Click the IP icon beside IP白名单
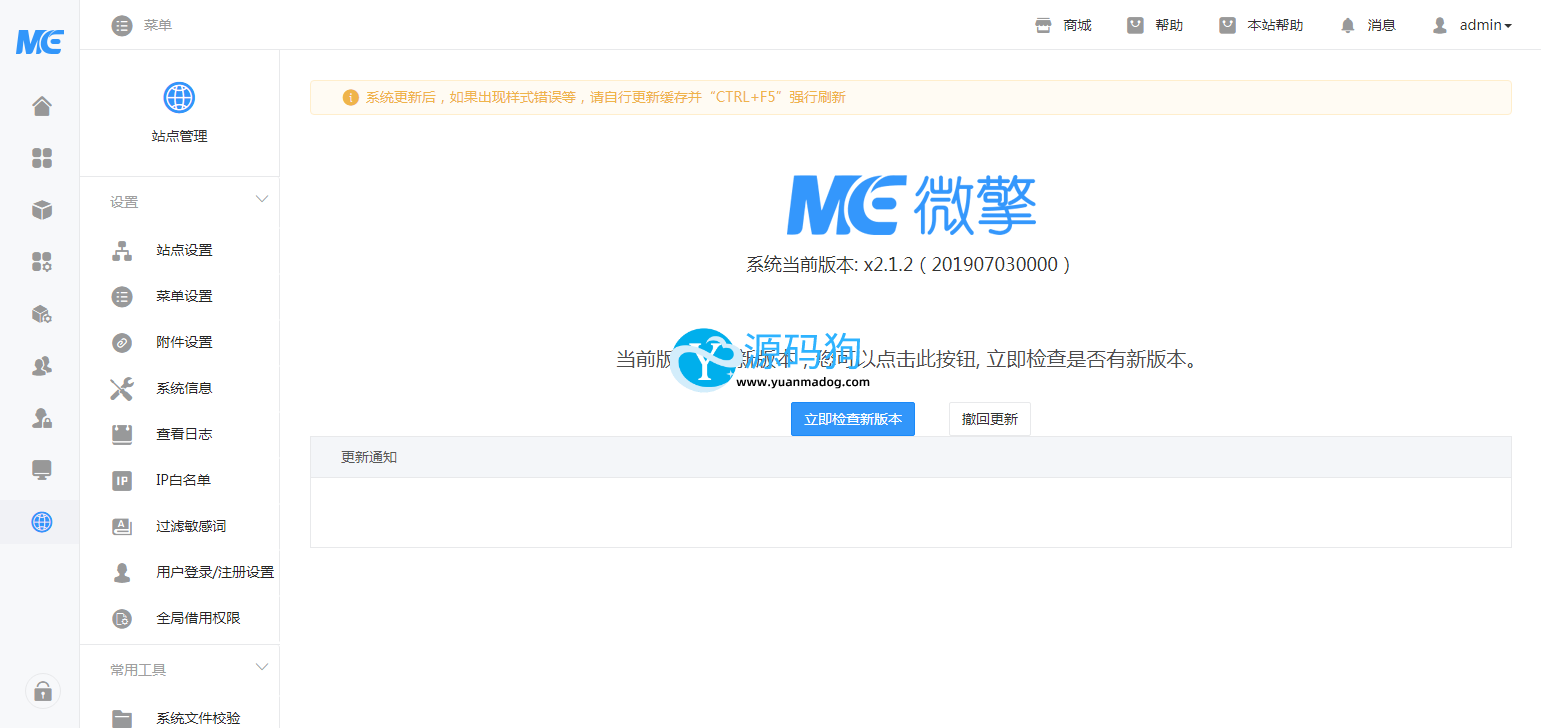This screenshot has width=1541, height=728. click(122, 480)
